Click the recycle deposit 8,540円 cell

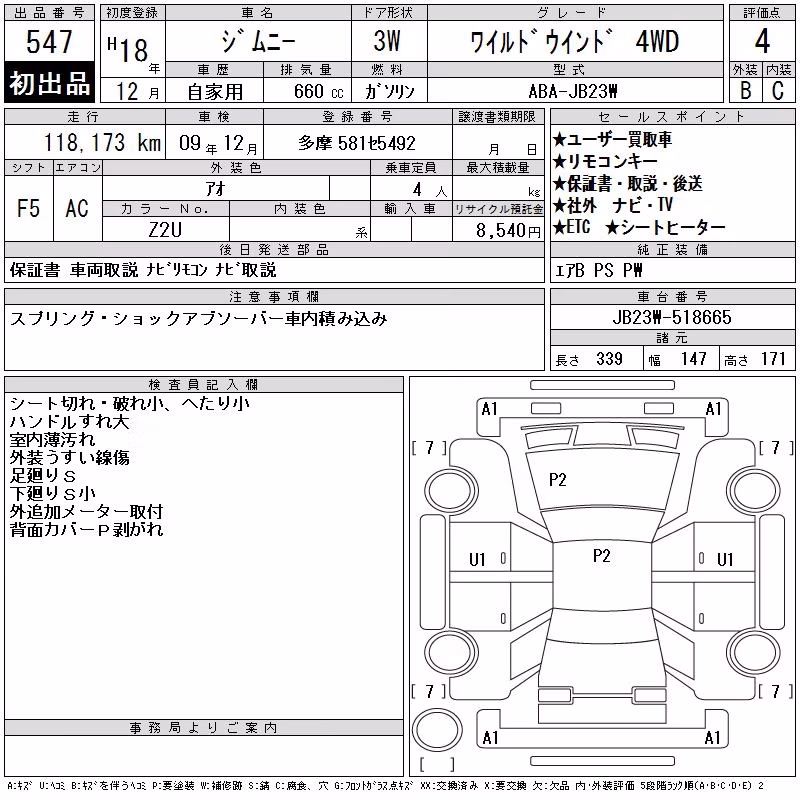coord(498,230)
